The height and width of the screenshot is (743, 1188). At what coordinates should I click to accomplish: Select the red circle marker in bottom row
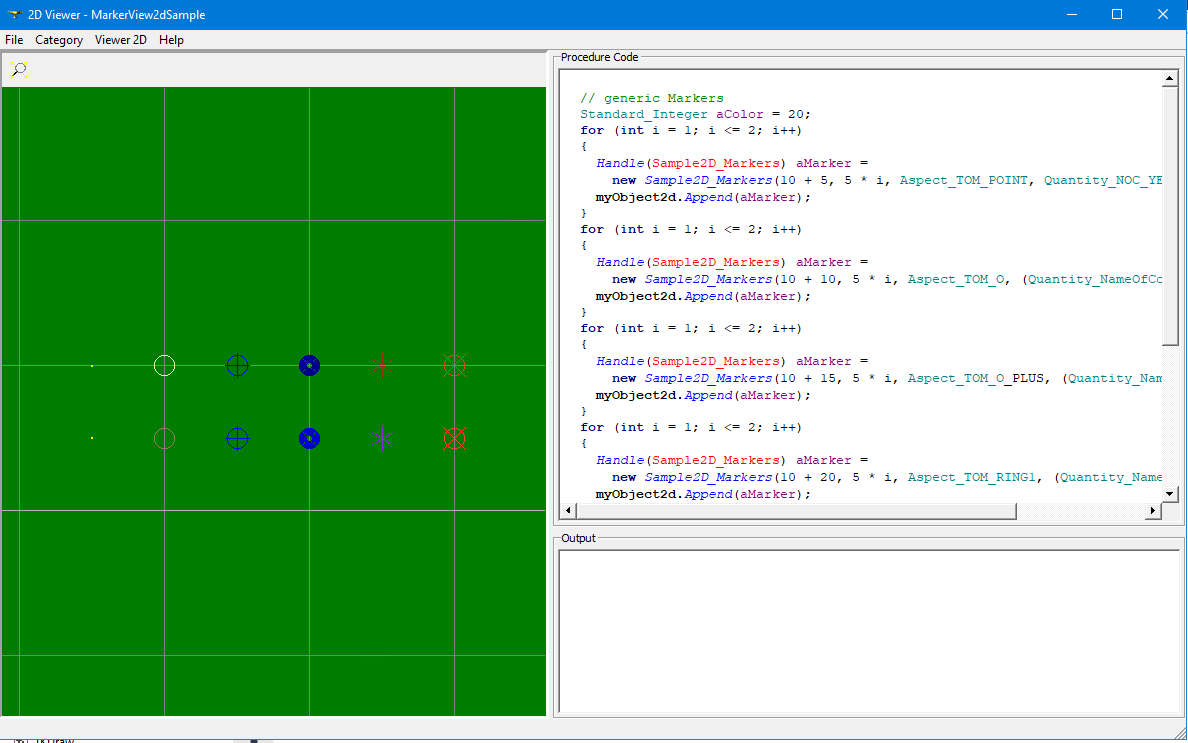164,438
